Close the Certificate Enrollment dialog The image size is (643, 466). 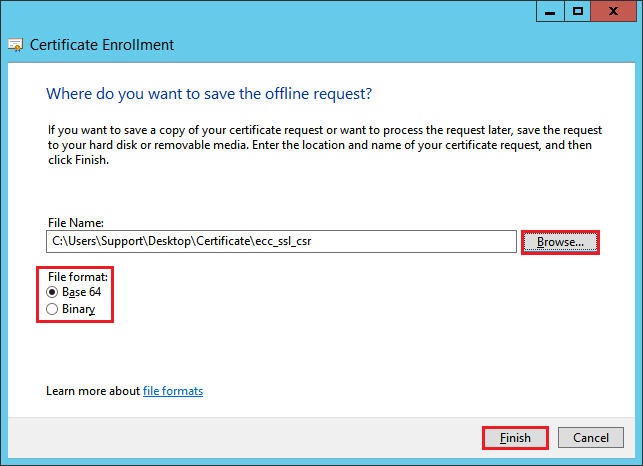tap(615, 10)
